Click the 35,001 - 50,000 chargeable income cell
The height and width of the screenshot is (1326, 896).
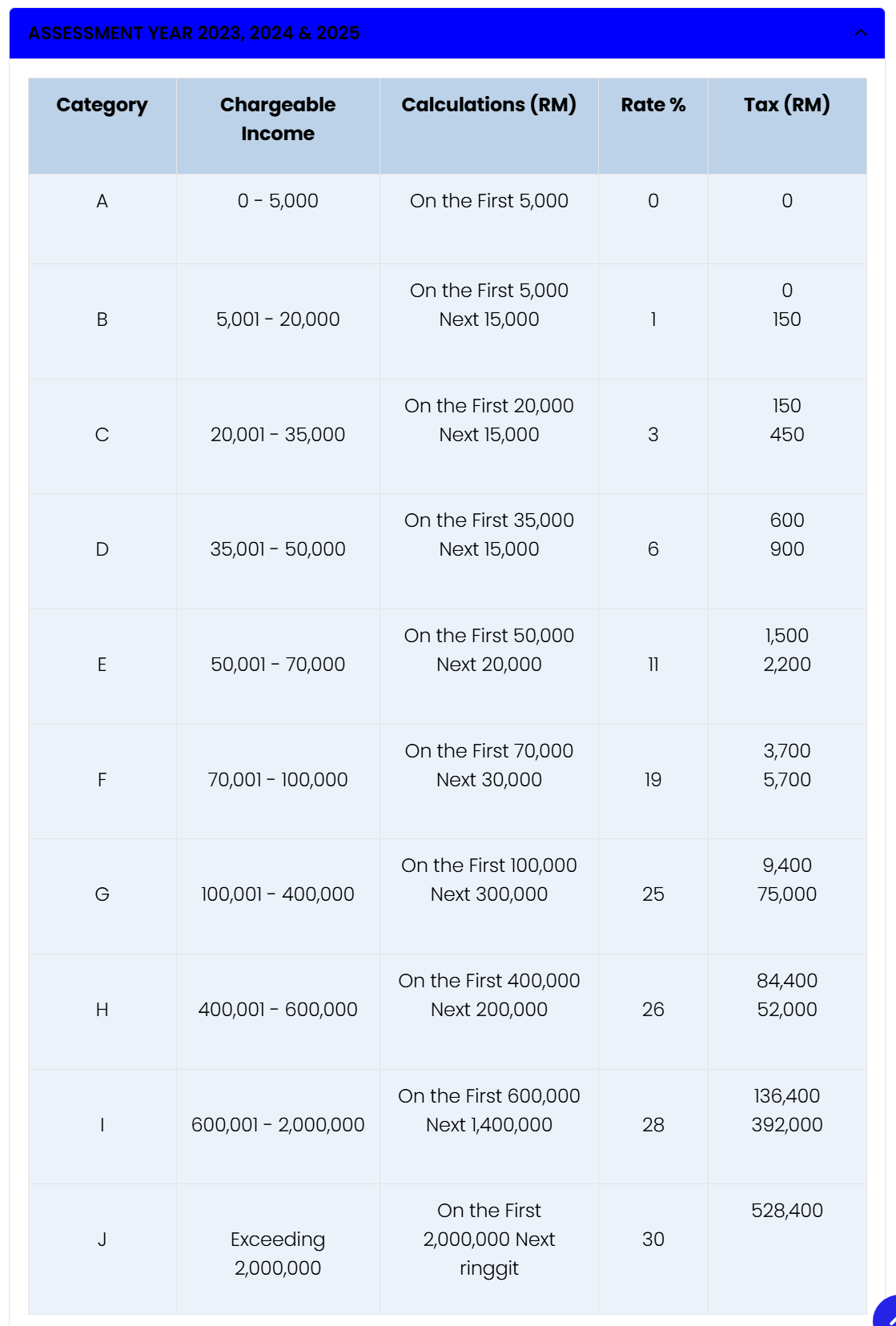click(x=278, y=549)
